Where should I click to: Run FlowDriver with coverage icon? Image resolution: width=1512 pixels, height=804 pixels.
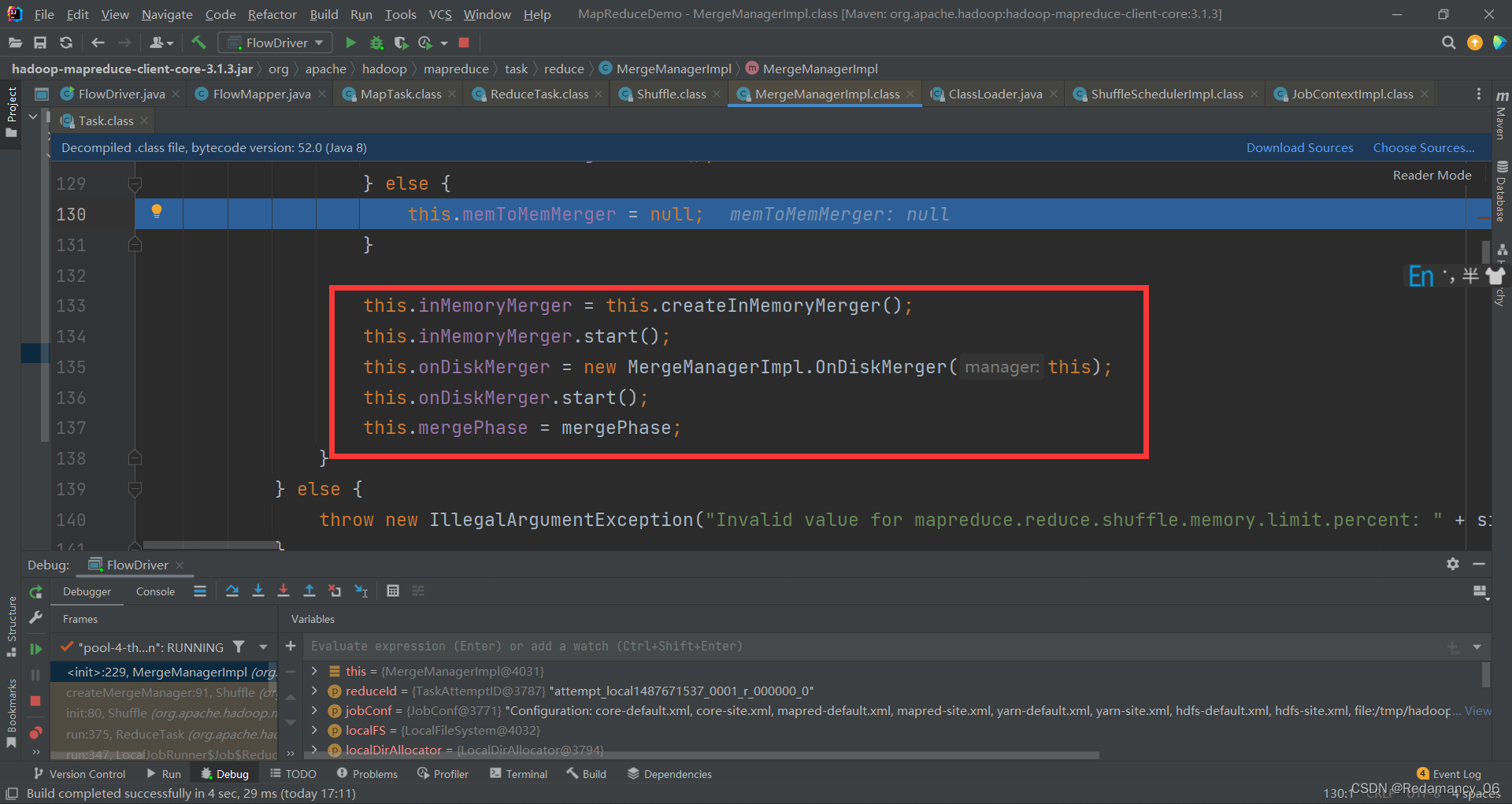401,43
